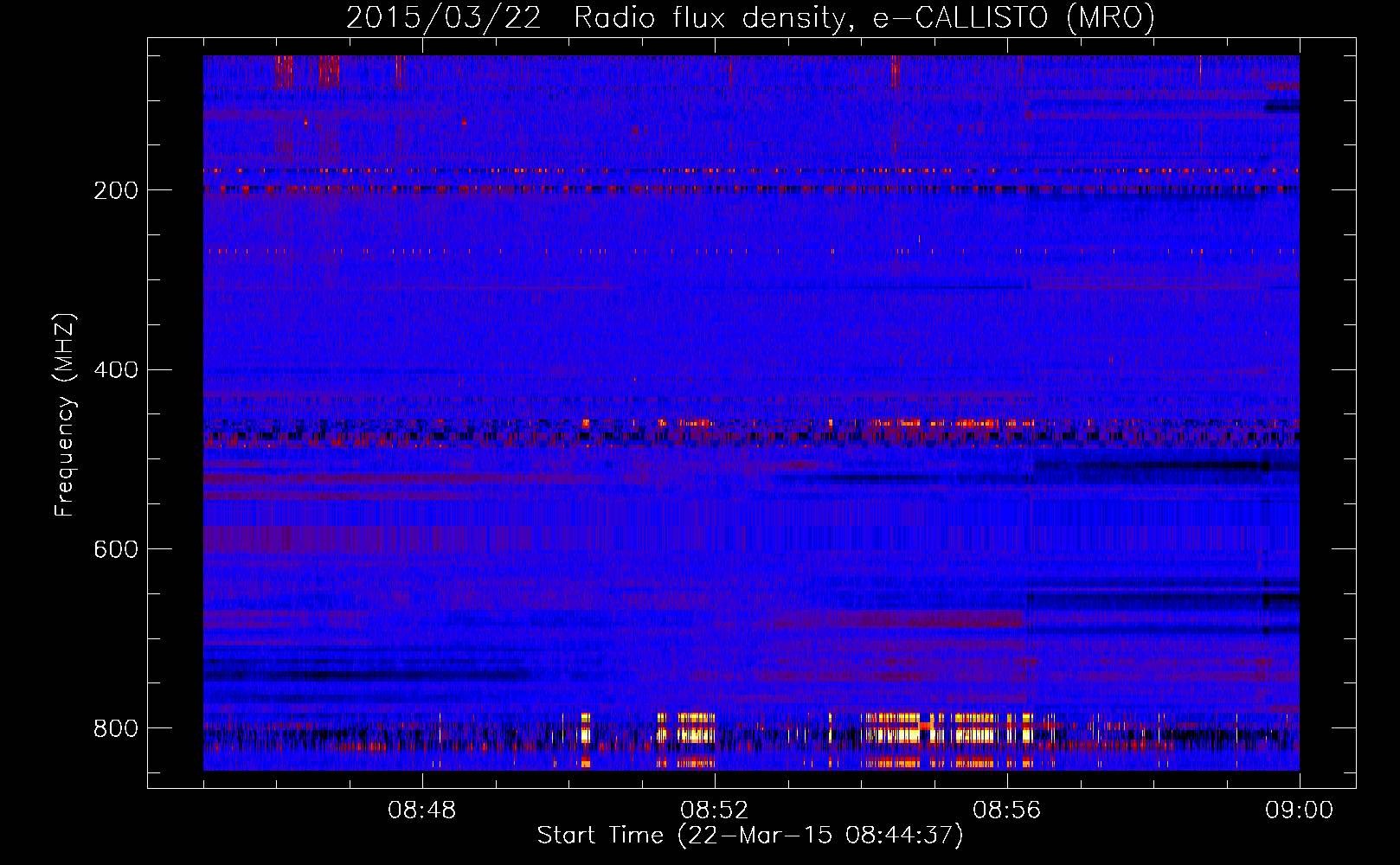Image resolution: width=1400 pixels, height=865 pixels.
Task: Click the 08:56 time tick label
Action: pos(1007,811)
